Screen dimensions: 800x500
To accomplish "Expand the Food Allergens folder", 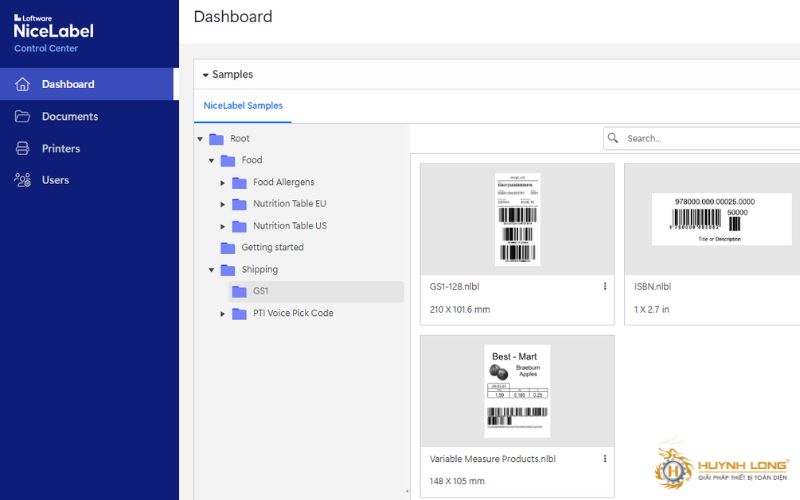I will [x=223, y=182].
